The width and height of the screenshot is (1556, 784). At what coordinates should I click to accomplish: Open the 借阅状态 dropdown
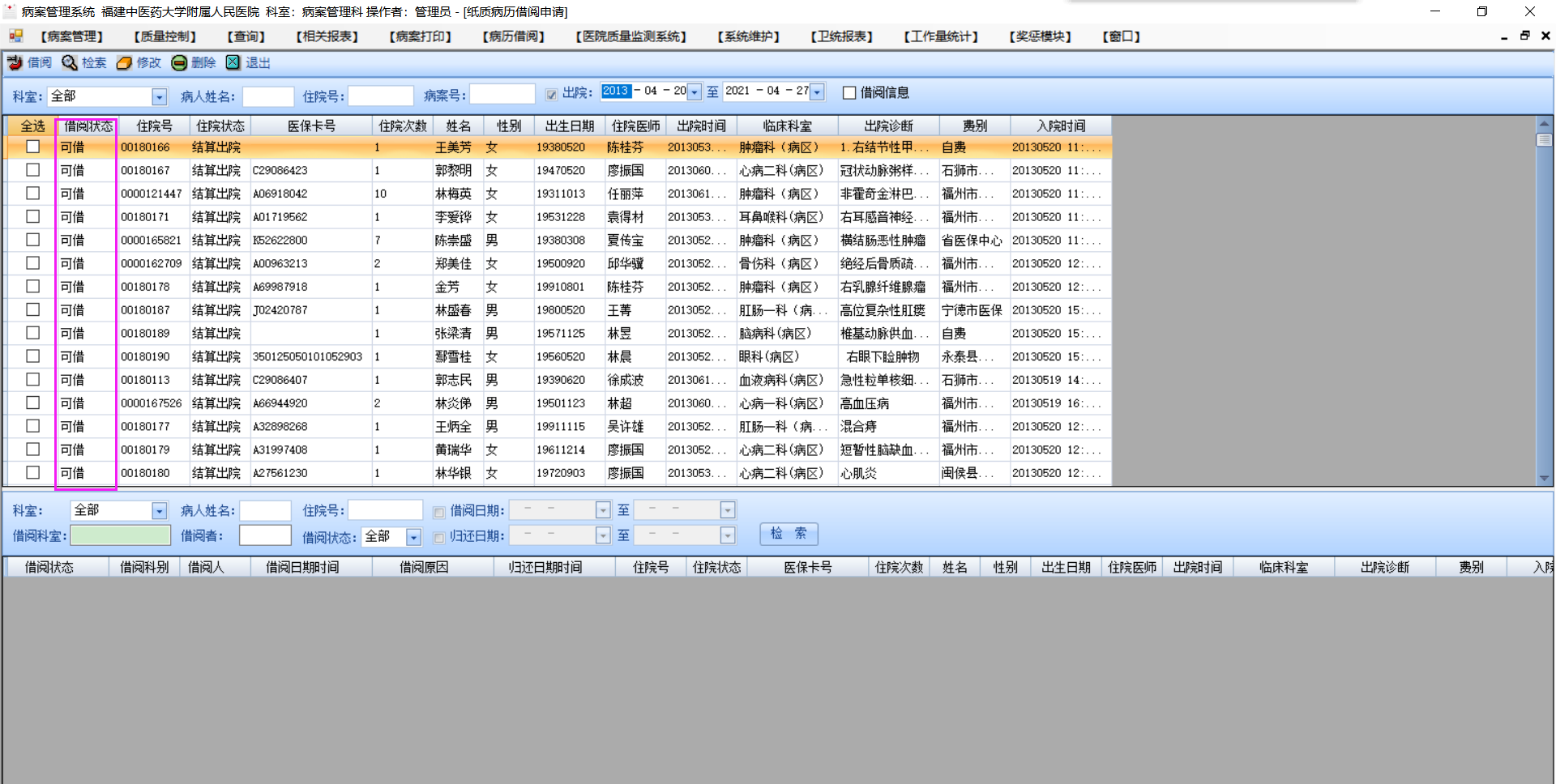[414, 537]
